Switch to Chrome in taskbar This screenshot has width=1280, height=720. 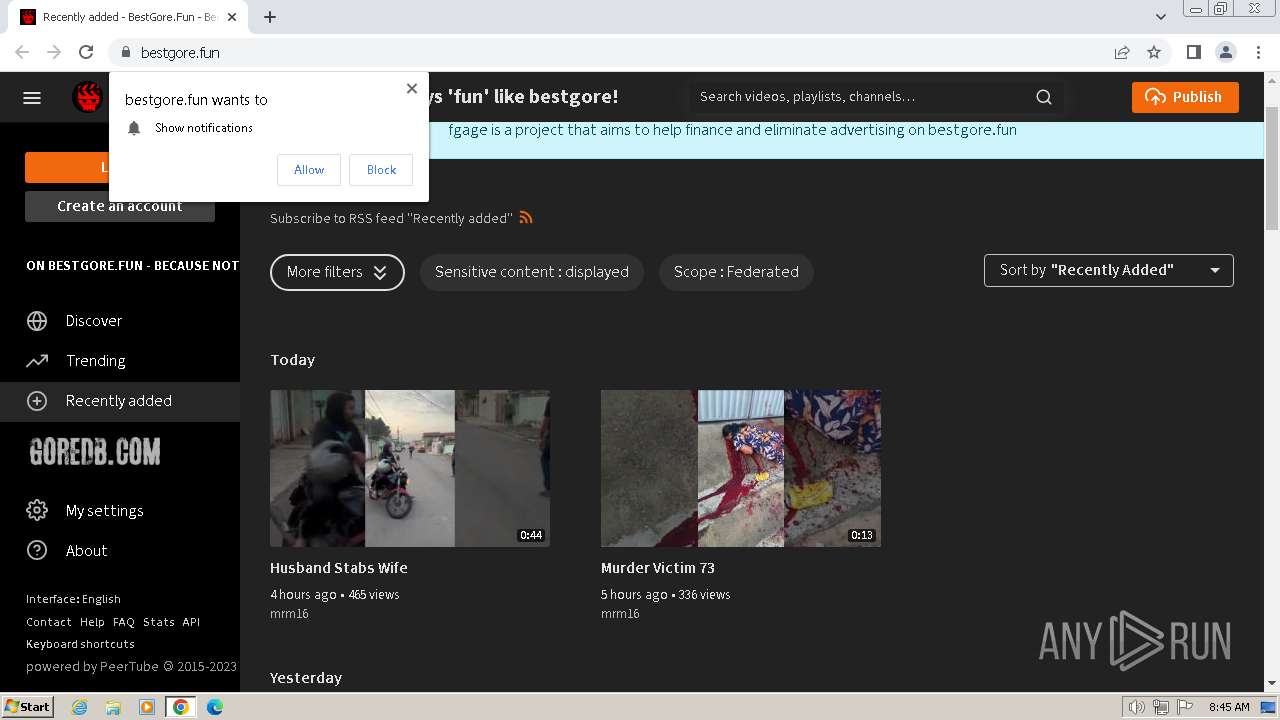(x=181, y=707)
